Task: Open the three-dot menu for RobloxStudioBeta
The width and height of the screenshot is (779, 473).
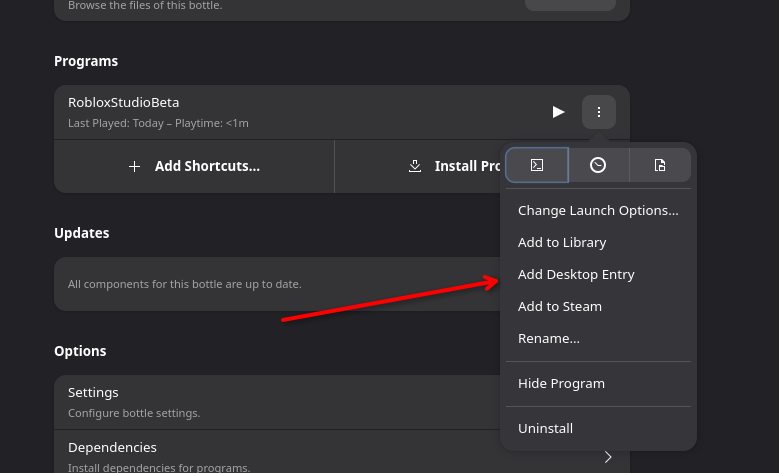Action: coord(599,112)
